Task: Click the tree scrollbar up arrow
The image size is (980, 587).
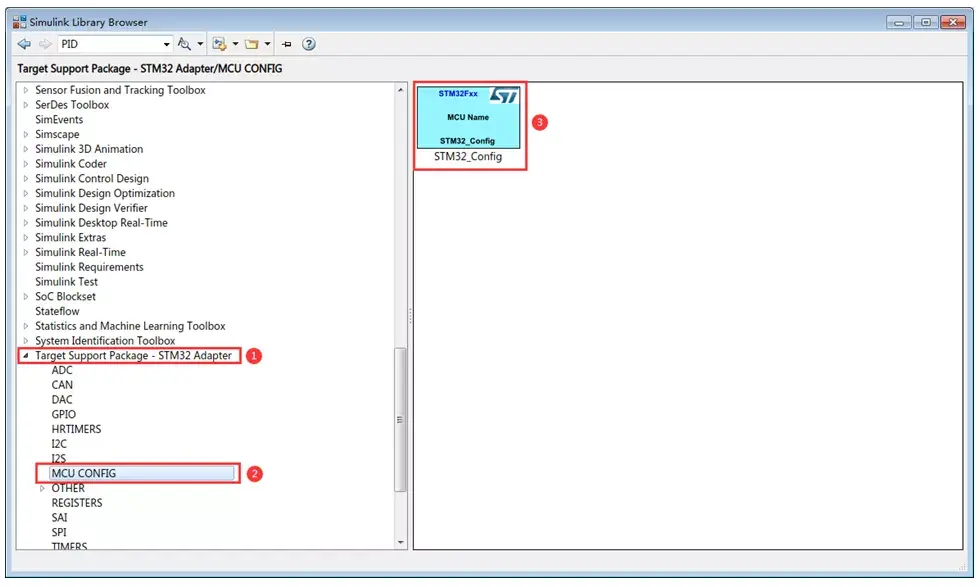Action: [401, 90]
